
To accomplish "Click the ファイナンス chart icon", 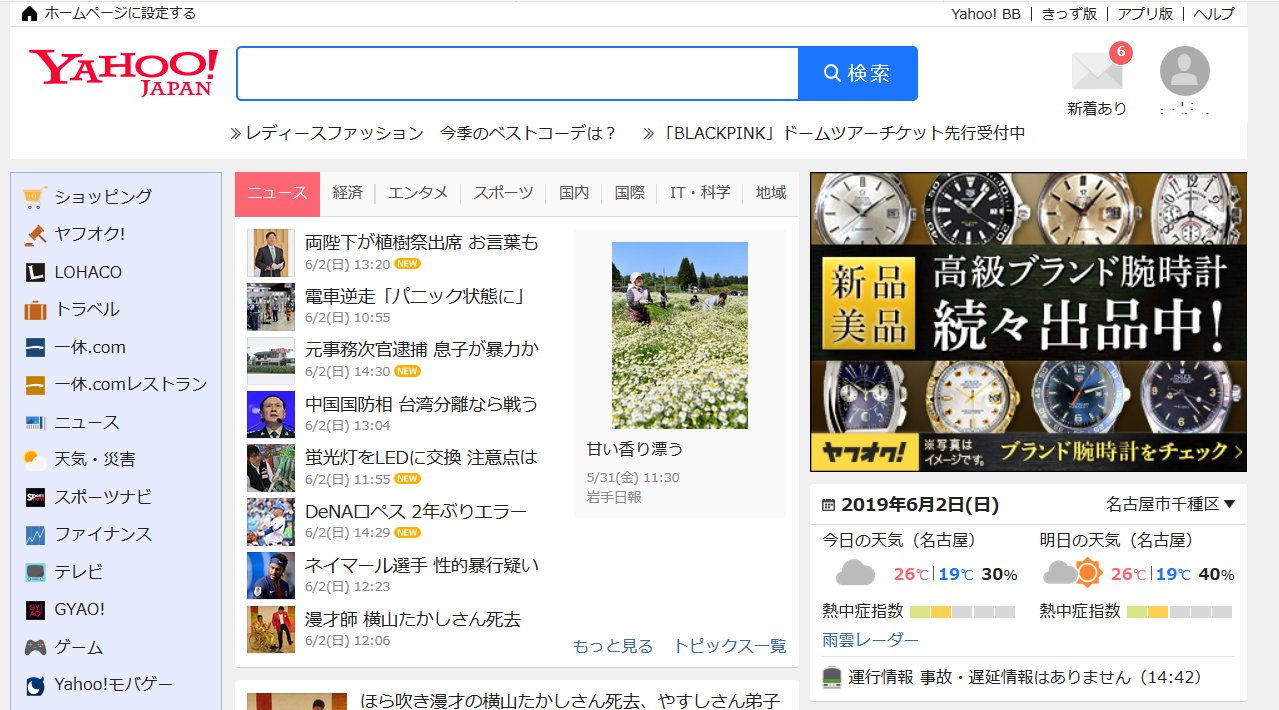I will [x=35, y=535].
